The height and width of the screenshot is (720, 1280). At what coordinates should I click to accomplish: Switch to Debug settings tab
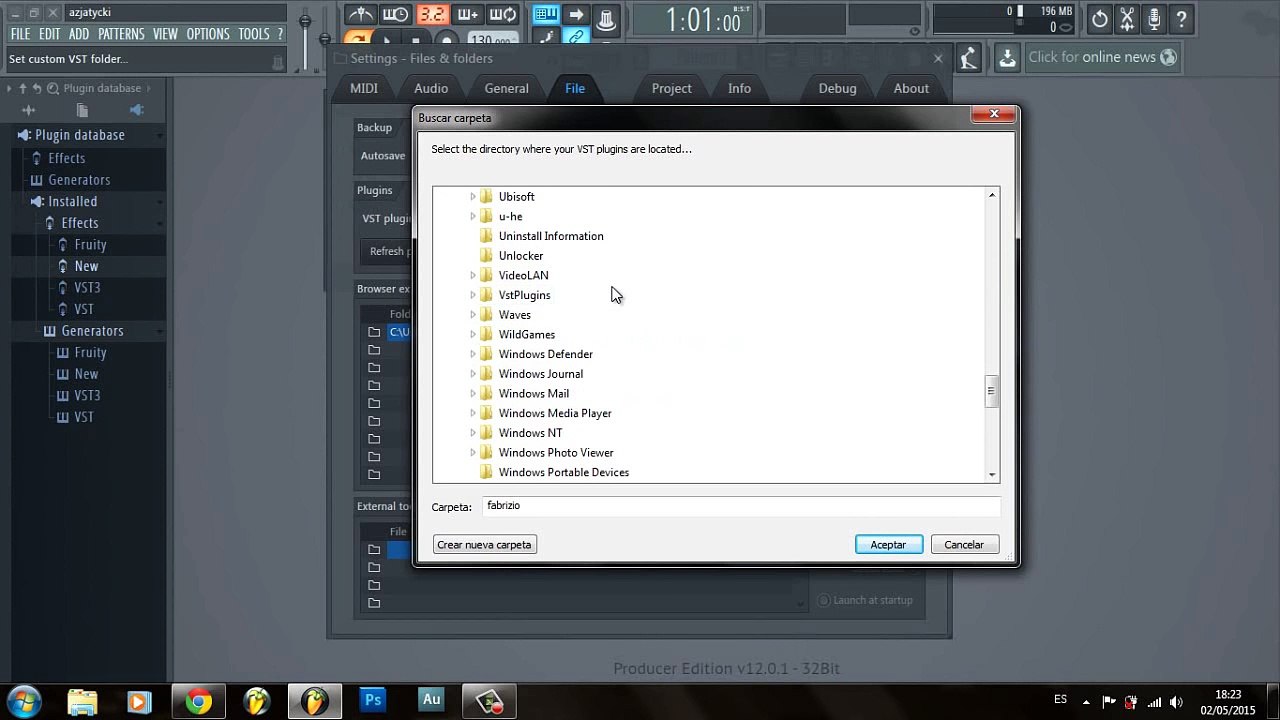click(838, 88)
